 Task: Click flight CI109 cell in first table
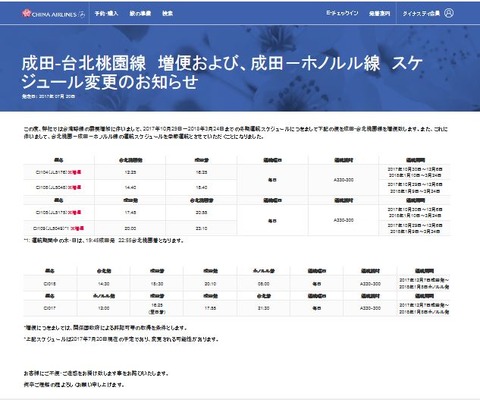pyautogui.click(x=59, y=228)
